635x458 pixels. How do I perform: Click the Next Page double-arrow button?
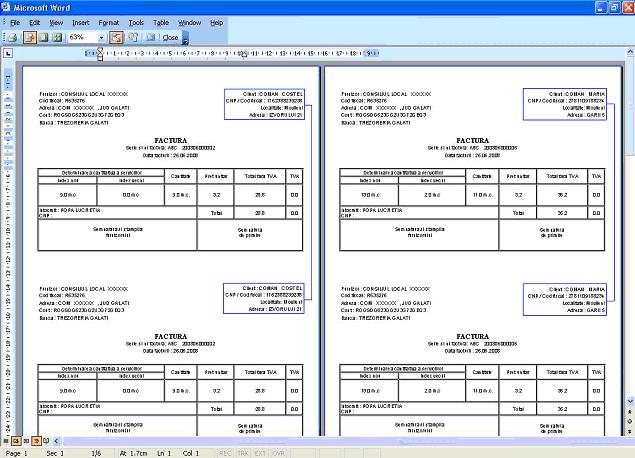[629, 430]
